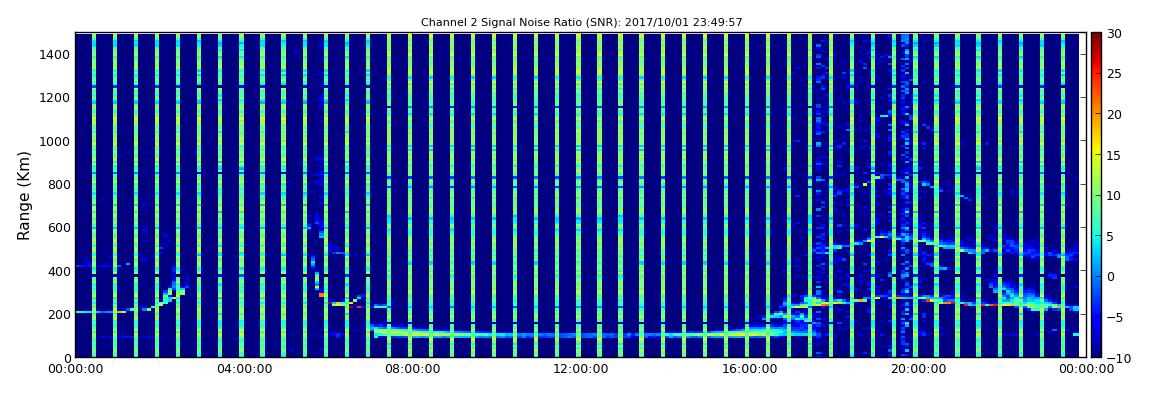The height and width of the screenshot is (407, 1150).
Task: Click the dark blue bottom of the colorbar
Action: [1096, 351]
